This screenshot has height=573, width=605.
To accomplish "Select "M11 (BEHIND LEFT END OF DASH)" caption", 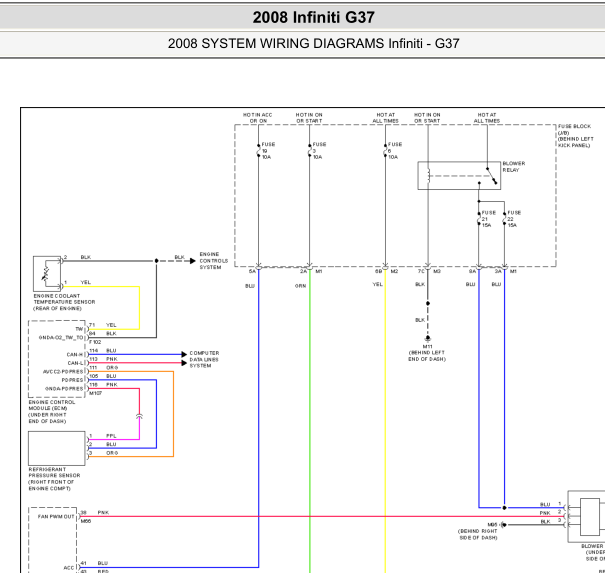I will [427, 353].
